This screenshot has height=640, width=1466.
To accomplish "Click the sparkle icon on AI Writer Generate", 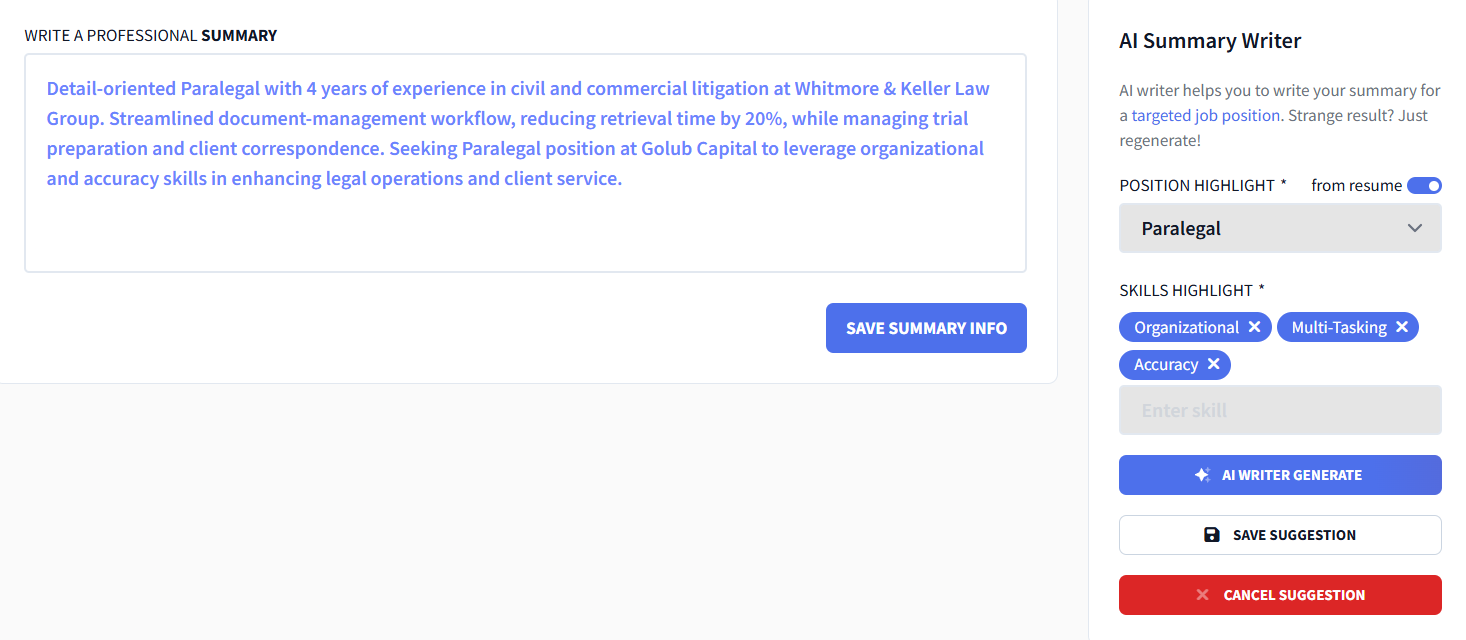I will (x=1201, y=475).
